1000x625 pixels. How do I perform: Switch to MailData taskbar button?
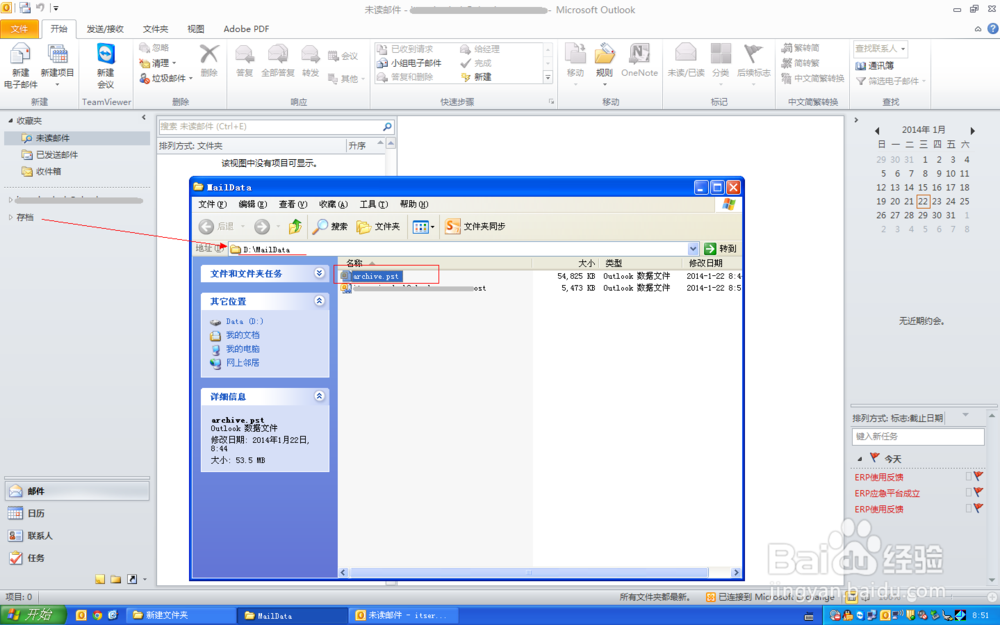[291, 615]
